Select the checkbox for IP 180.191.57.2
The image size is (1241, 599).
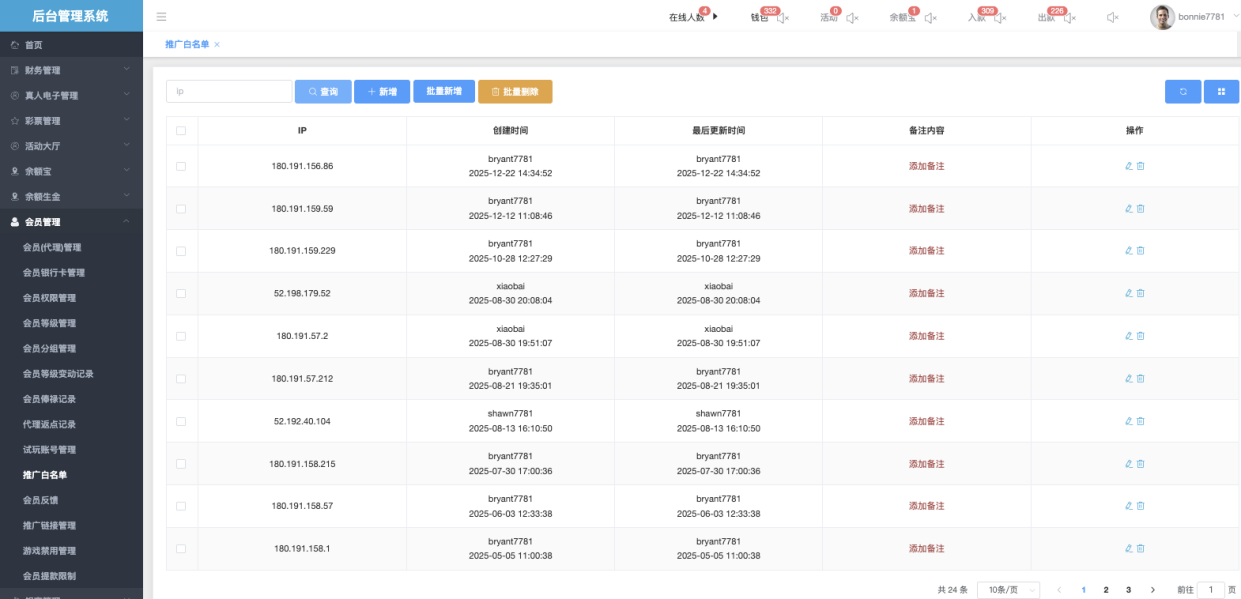point(181,336)
